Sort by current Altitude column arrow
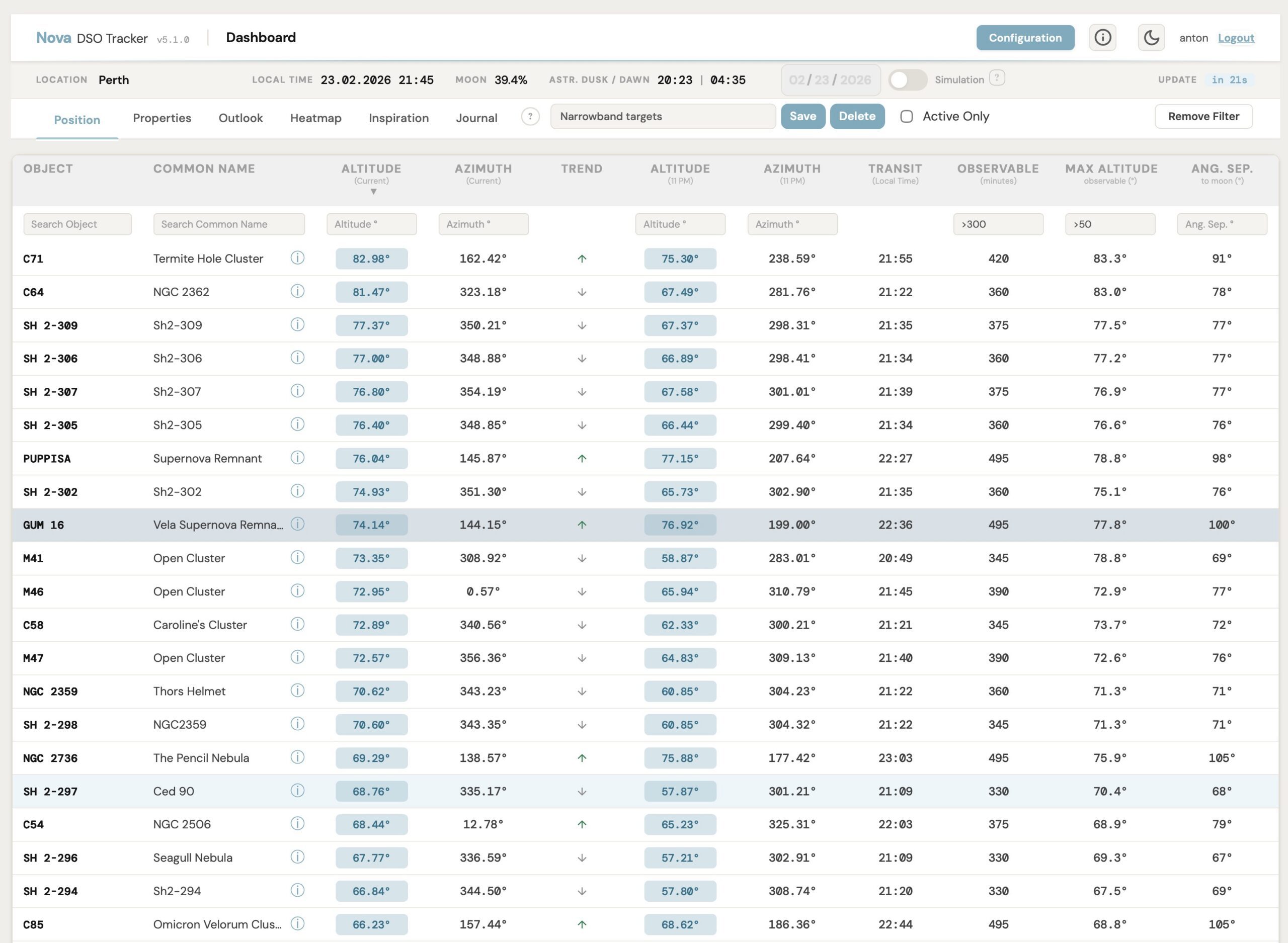This screenshot has height=943, width=1288. click(x=373, y=192)
